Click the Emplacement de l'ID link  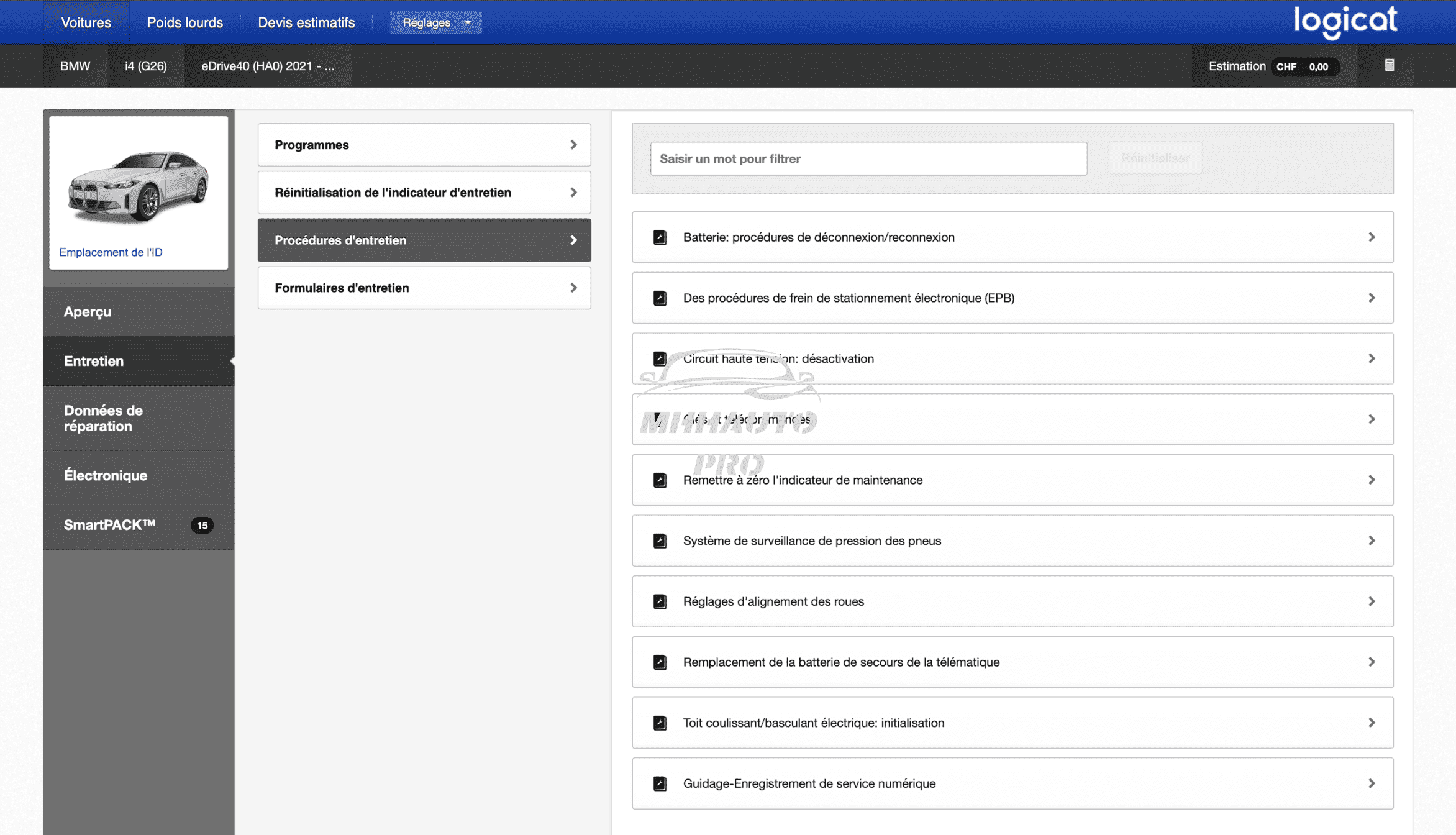tap(111, 252)
